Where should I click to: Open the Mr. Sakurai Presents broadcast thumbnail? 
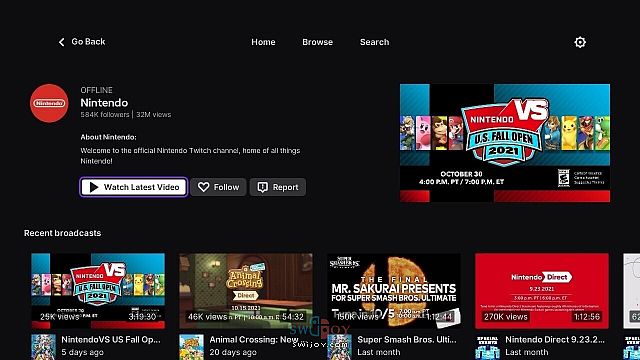(394, 291)
